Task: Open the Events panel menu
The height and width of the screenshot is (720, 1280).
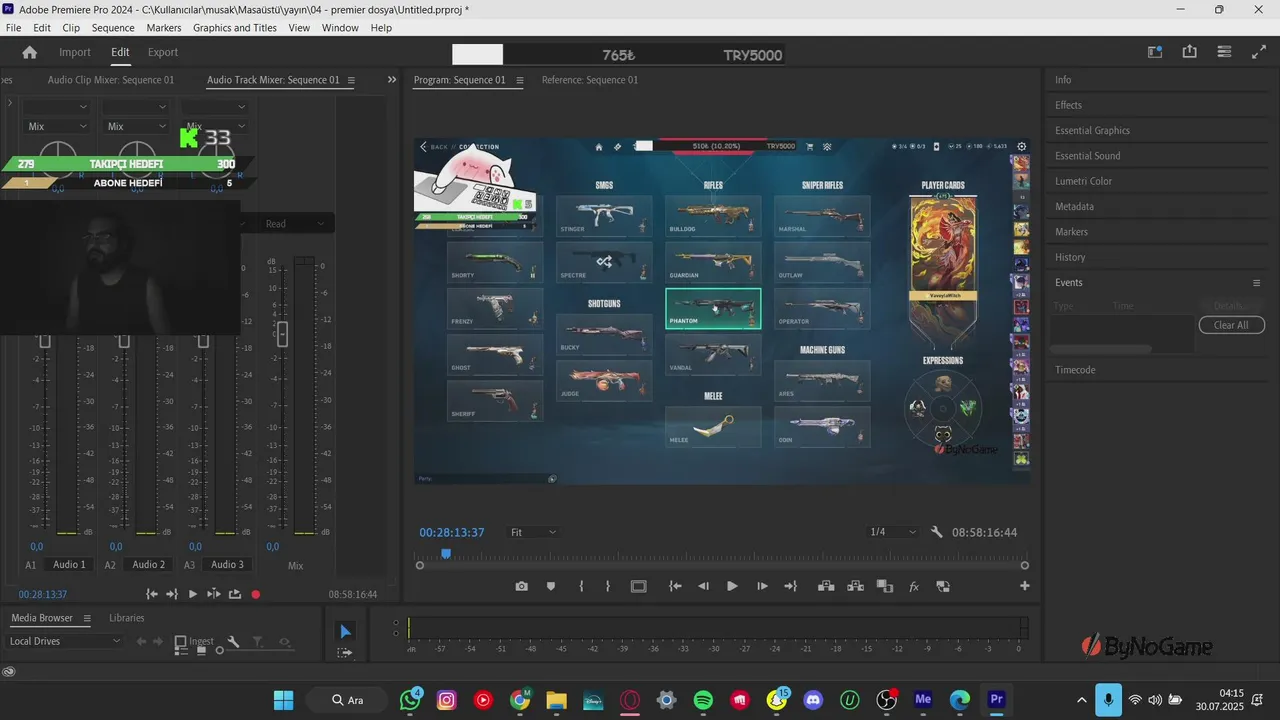Action: (1257, 283)
